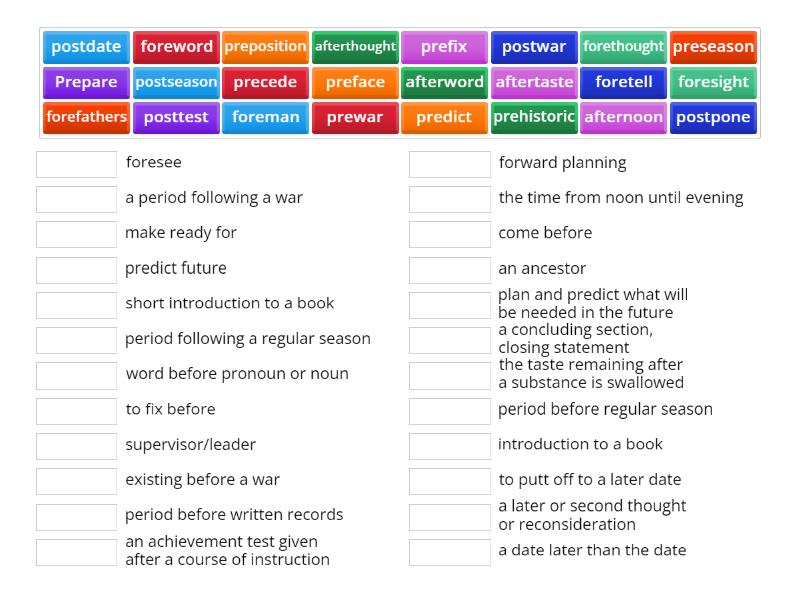Image resolution: width=800 pixels, height=600 pixels.
Task: Pick the "postpone" word tile
Action: click(713, 117)
